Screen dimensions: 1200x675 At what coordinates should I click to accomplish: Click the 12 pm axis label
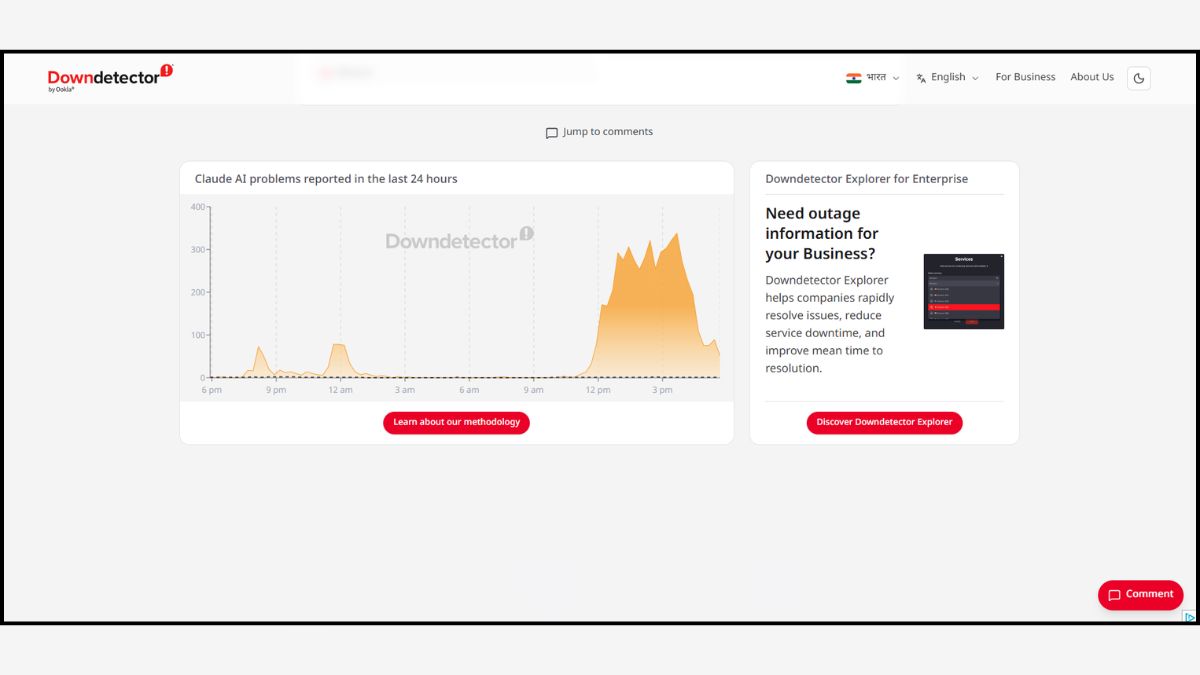coord(598,390)
